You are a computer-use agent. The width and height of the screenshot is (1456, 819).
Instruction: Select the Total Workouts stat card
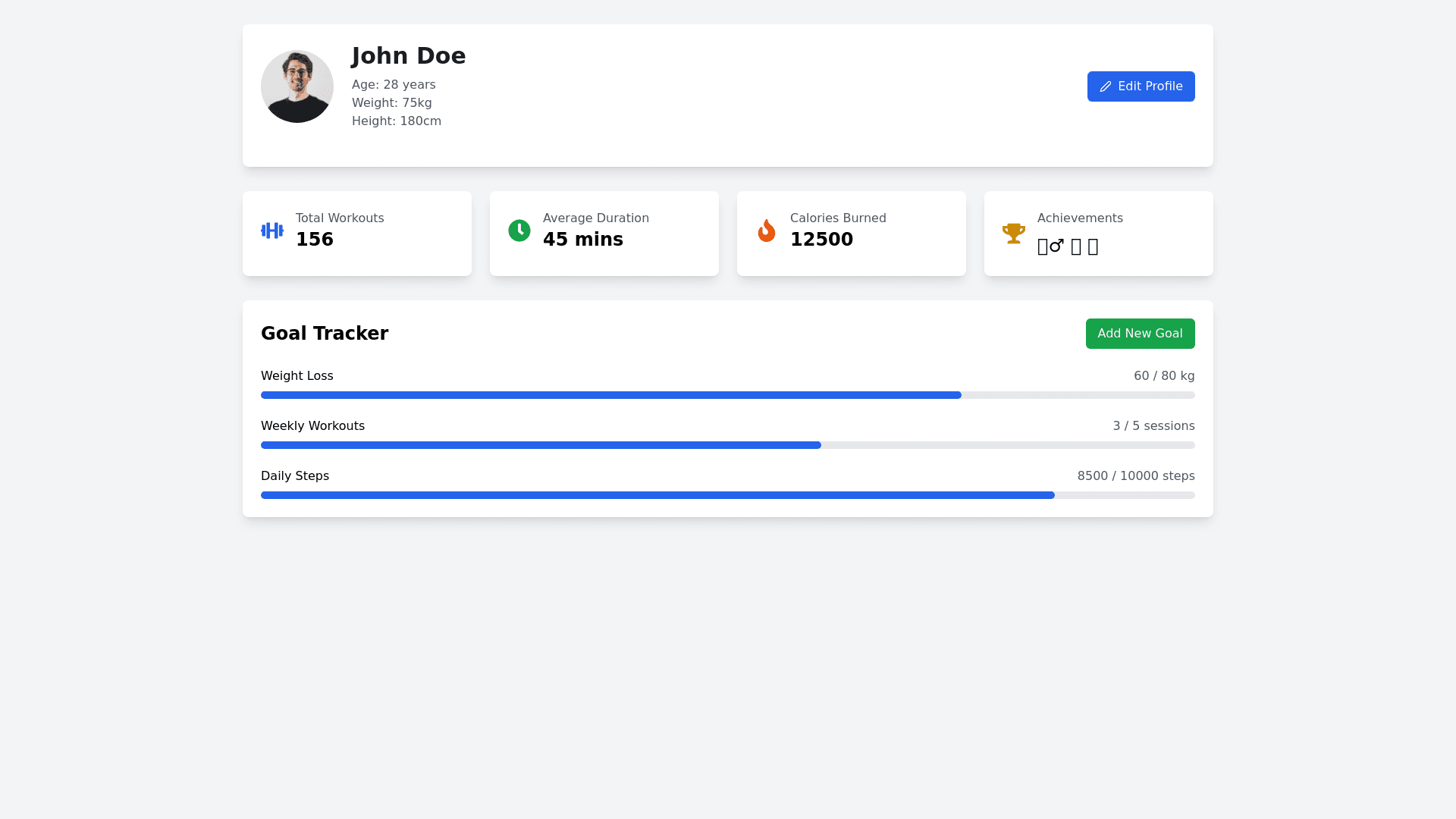[357, 234]
